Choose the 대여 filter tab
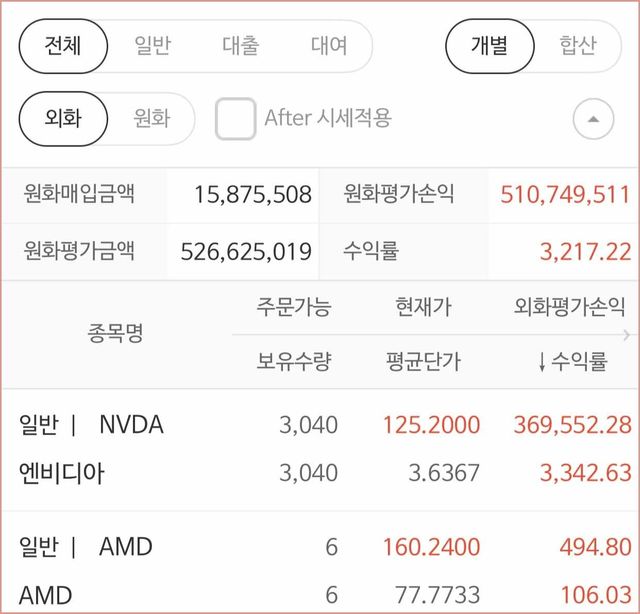Image resolution: width=640 pixels, height=614 pixels. (329, 46)
